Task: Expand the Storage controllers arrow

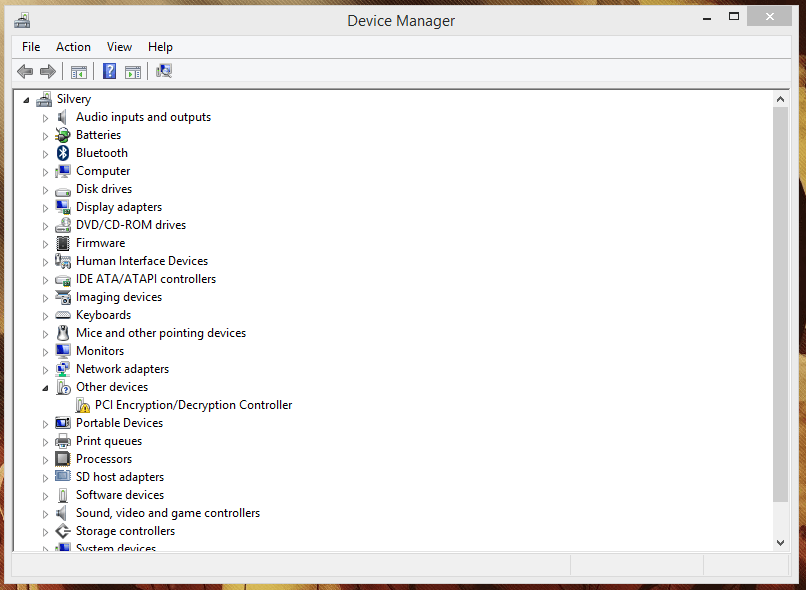Action: tap(45, 532)
